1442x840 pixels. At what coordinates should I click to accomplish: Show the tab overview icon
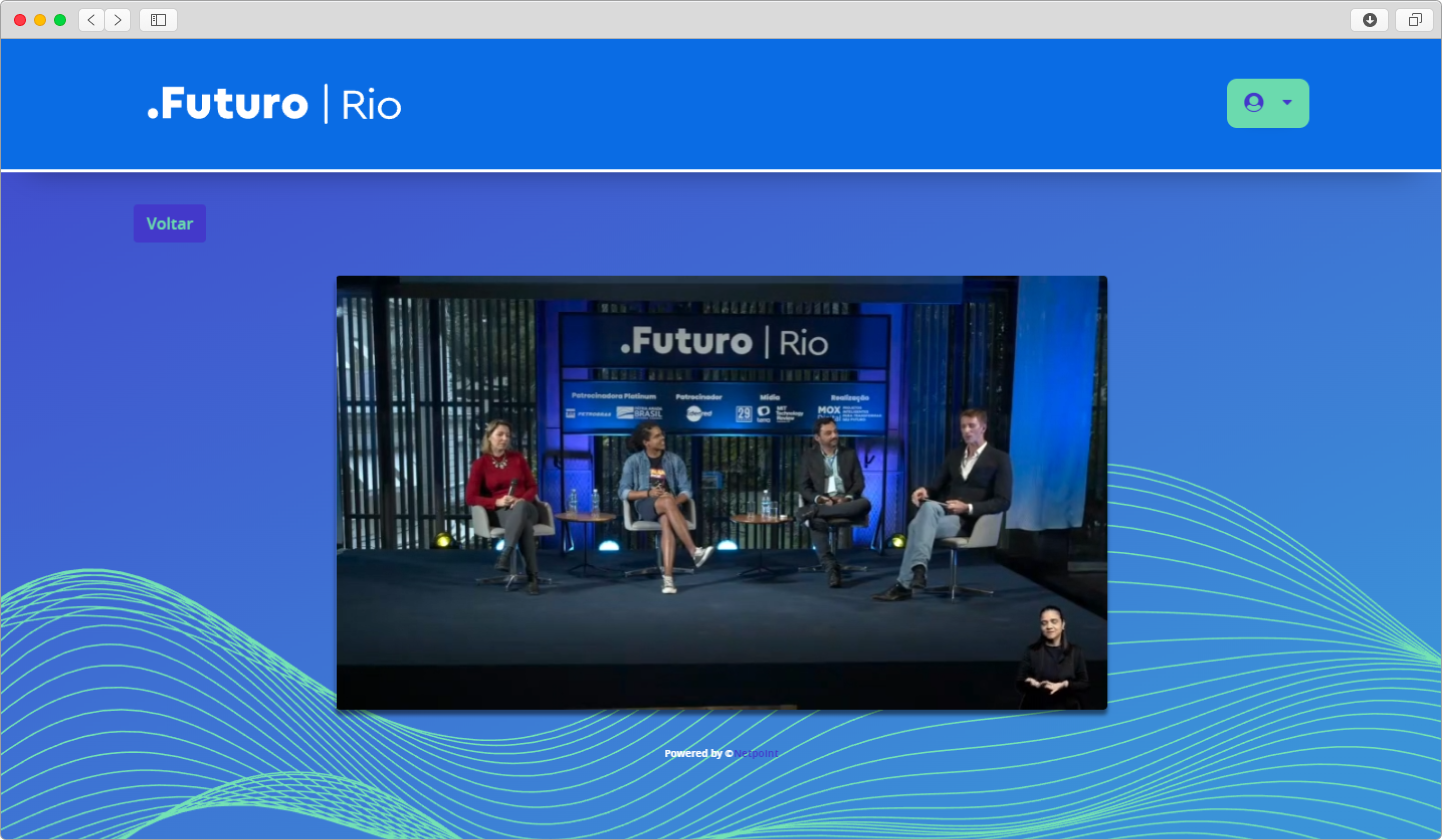tap(1415, 20)
